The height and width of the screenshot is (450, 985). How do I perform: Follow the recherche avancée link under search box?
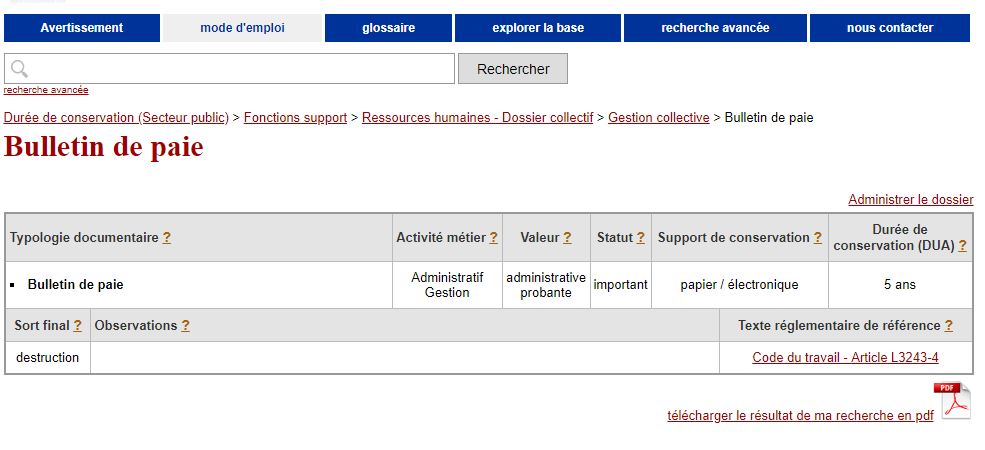tap(46, 90)
